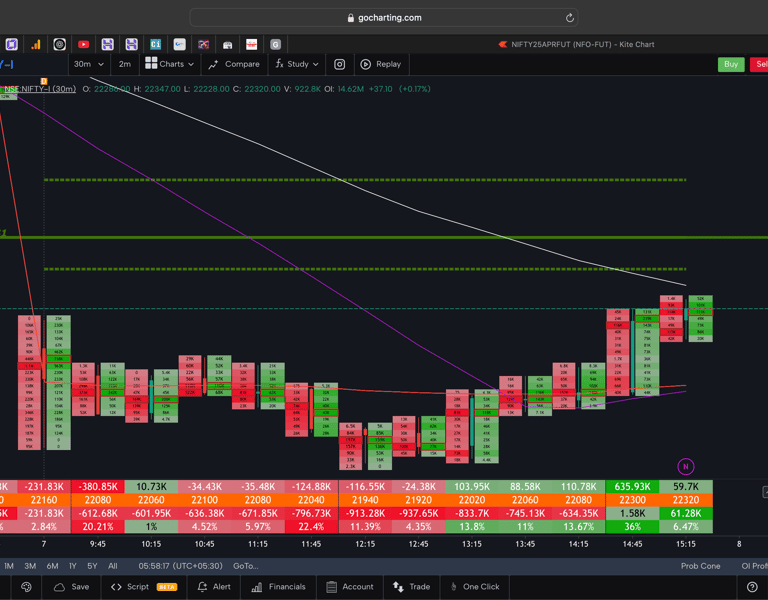768x600 pixels.
Task: Click the NSE:NIFTY-I (30m) symbol label
Action: click(x=40, y=89)
